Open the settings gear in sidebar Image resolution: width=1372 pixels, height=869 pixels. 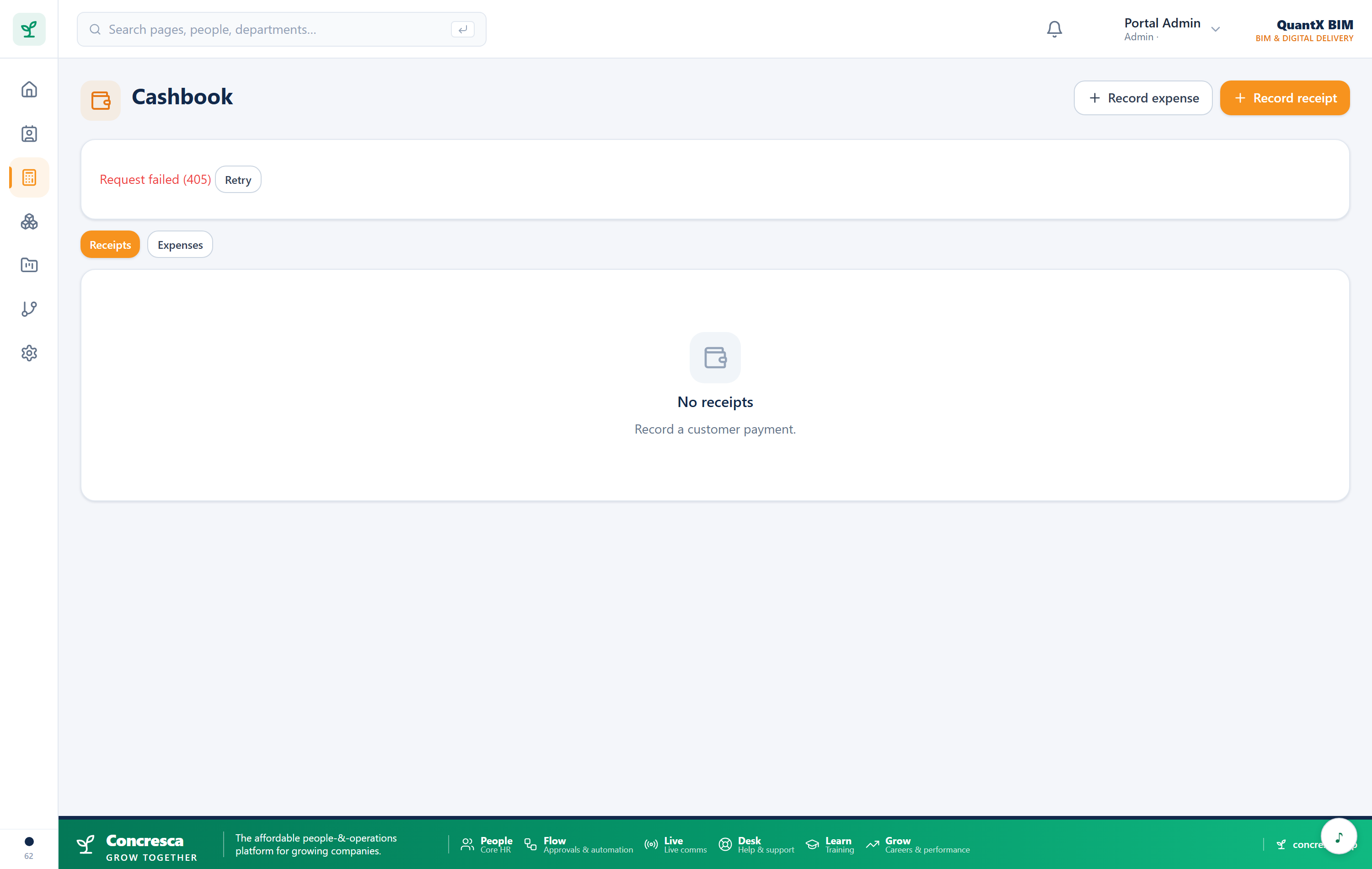[29, 353]
